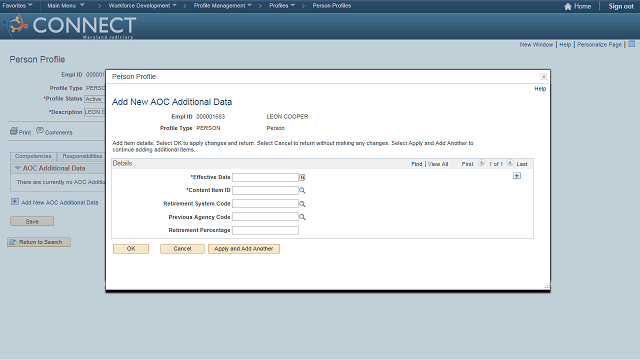Viewport: 640px width, 360px height.
Task: Focus the Content Item ID field
Action: pos(265,190)
